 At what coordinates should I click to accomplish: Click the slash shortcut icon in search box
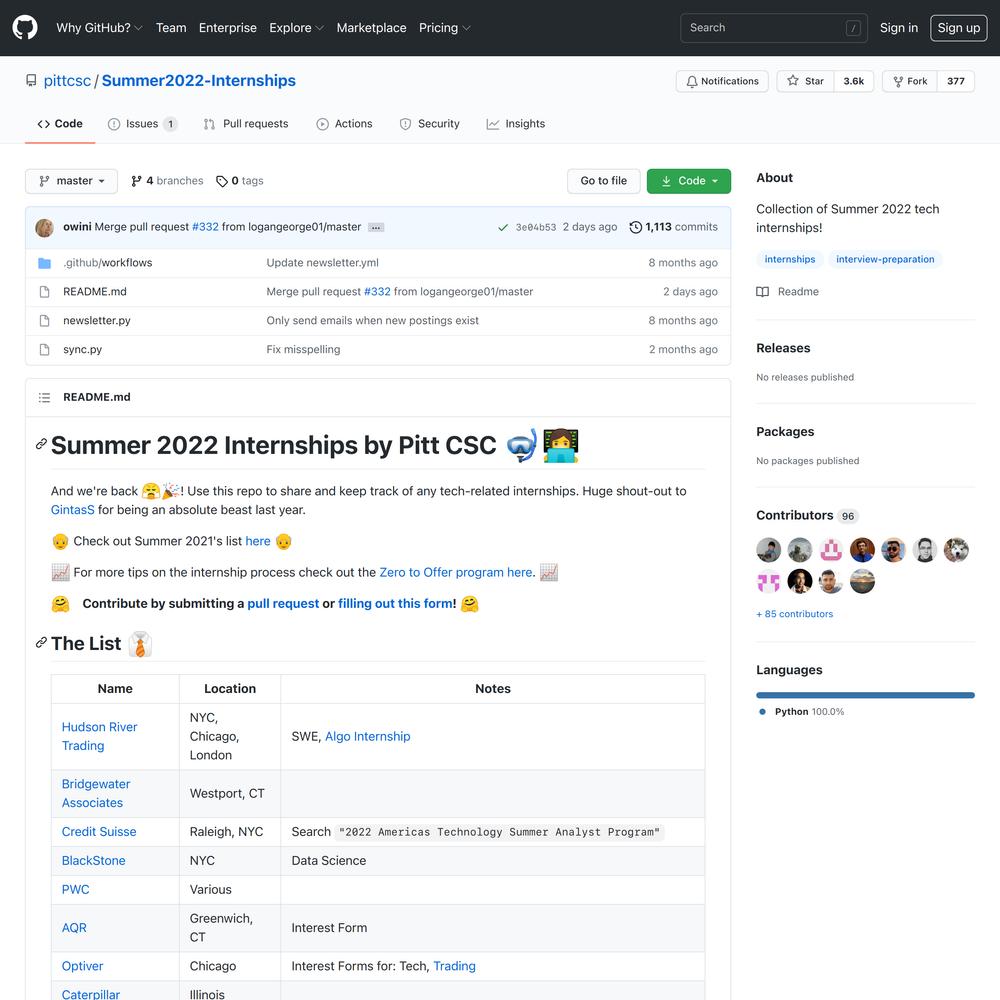(x=853, y=28)
